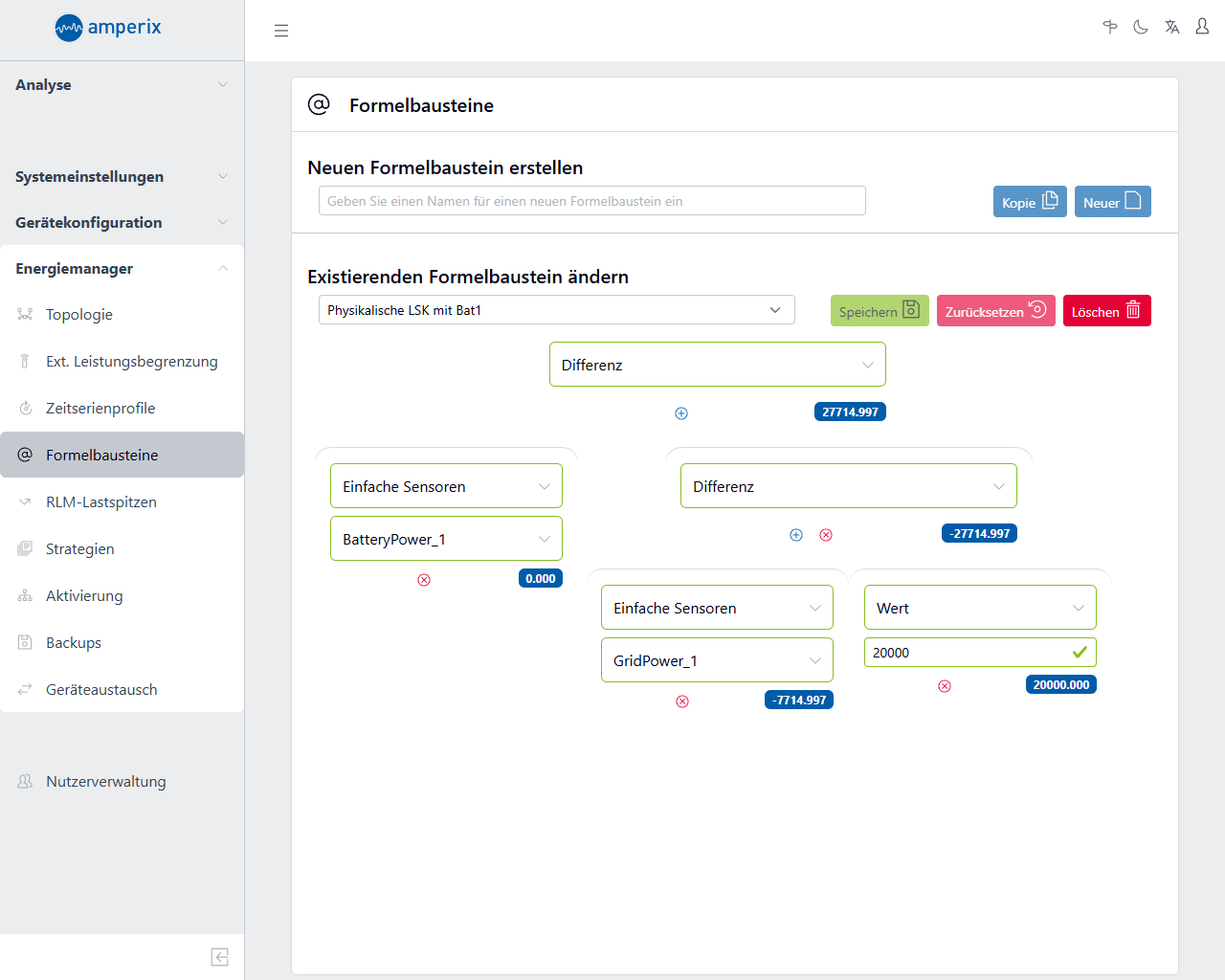1225x980 pixels.
Task: Add operand to nested Differenz block
Action: pyautogui.click(x=796, y=535)
